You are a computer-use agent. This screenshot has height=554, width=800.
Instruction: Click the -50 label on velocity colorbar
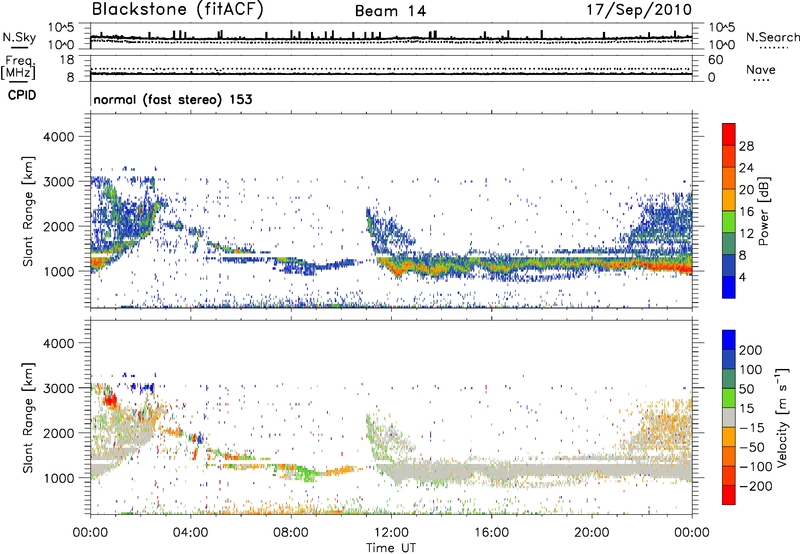click(752, 447)
